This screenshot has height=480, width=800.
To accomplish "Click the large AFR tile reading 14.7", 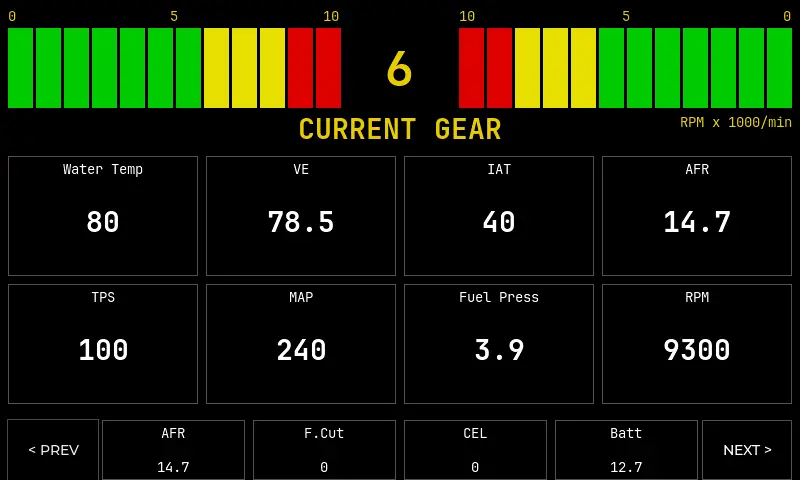I will pyautogui.click(x=697, y=216).
